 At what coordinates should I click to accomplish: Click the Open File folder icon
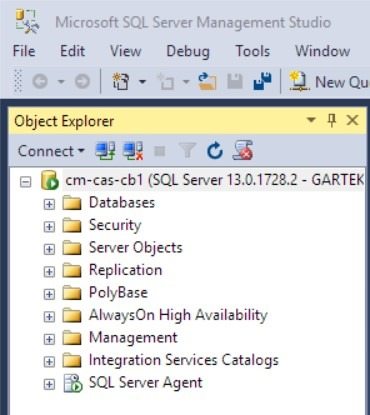pyautogui.click(x=207, y=82)
